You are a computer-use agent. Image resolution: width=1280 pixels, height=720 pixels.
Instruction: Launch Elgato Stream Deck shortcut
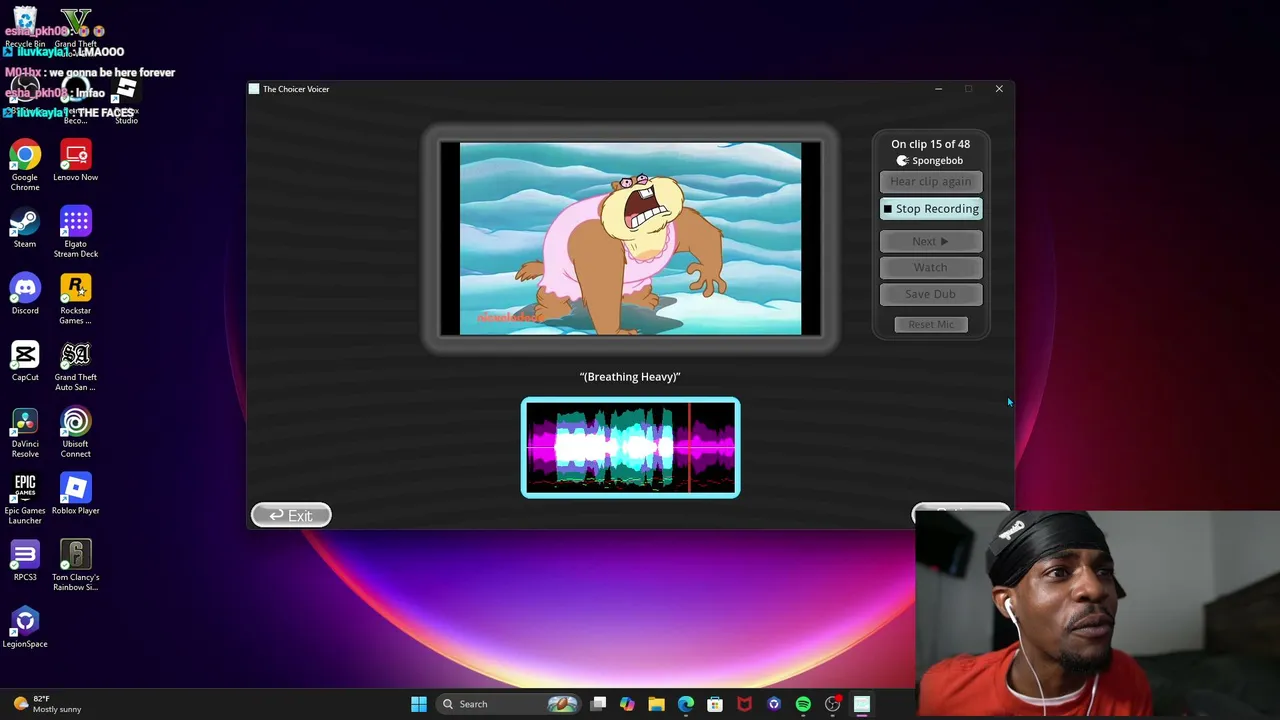pos(75,232)
